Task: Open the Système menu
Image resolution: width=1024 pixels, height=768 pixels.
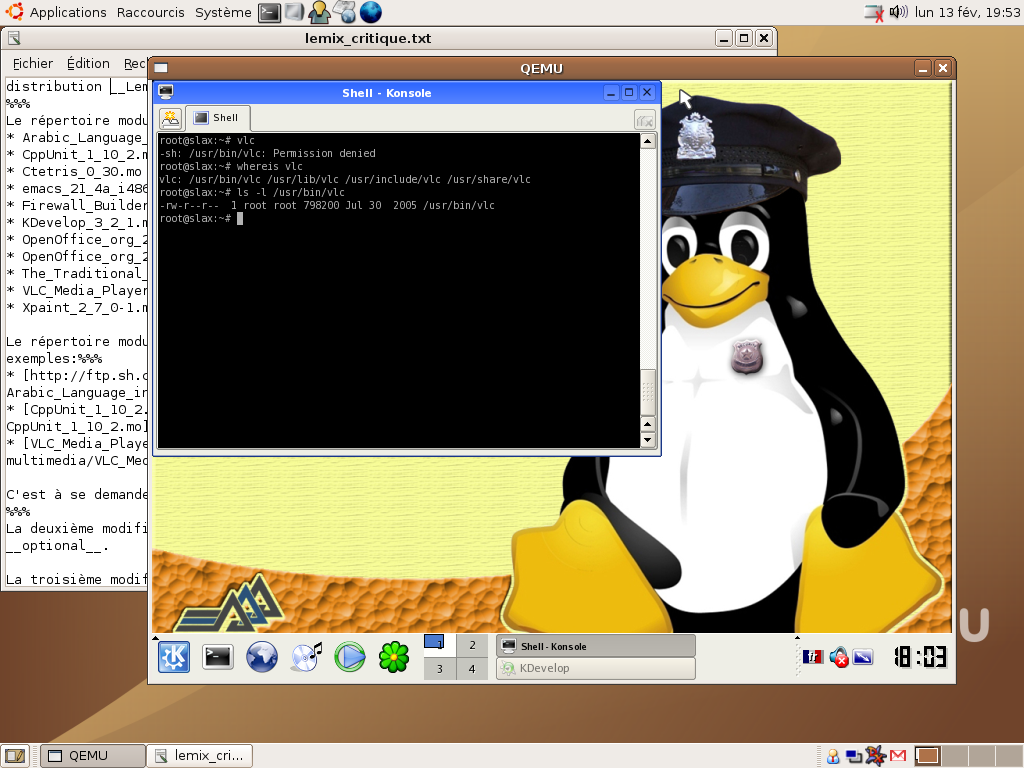Action: (223, 12)
